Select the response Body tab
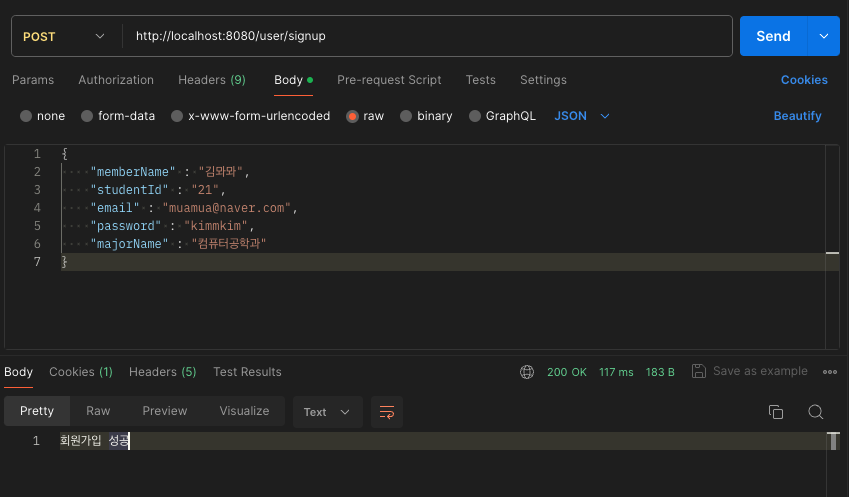849x497 pixels. pyautogui.click(x=18, y=372)
